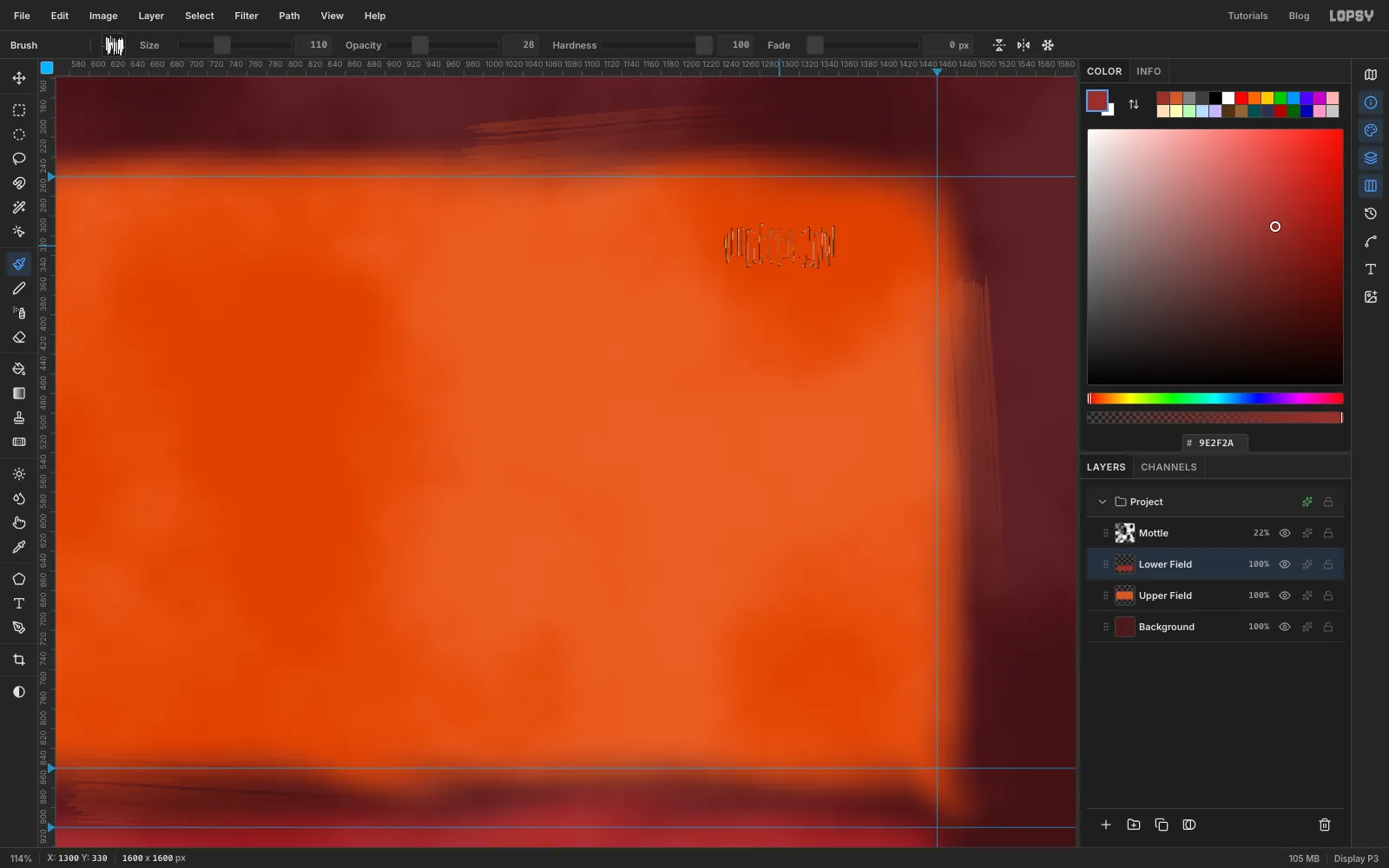This screenshot has height=868, width=1389.
Task: Open the Image menu
Action: tap(103, 16)
